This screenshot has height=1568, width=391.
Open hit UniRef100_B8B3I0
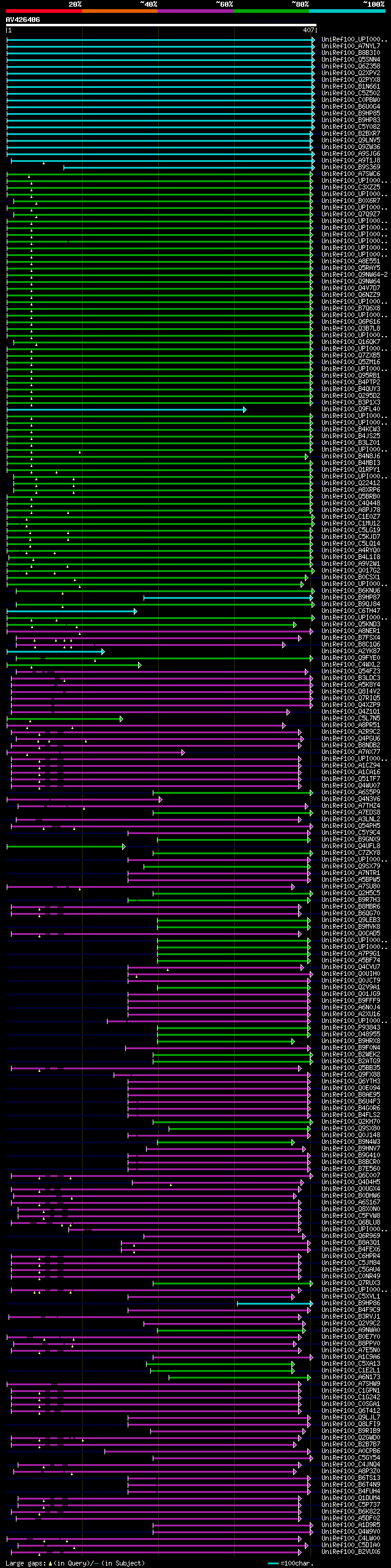pyautogui.click(x=351, y=53)
